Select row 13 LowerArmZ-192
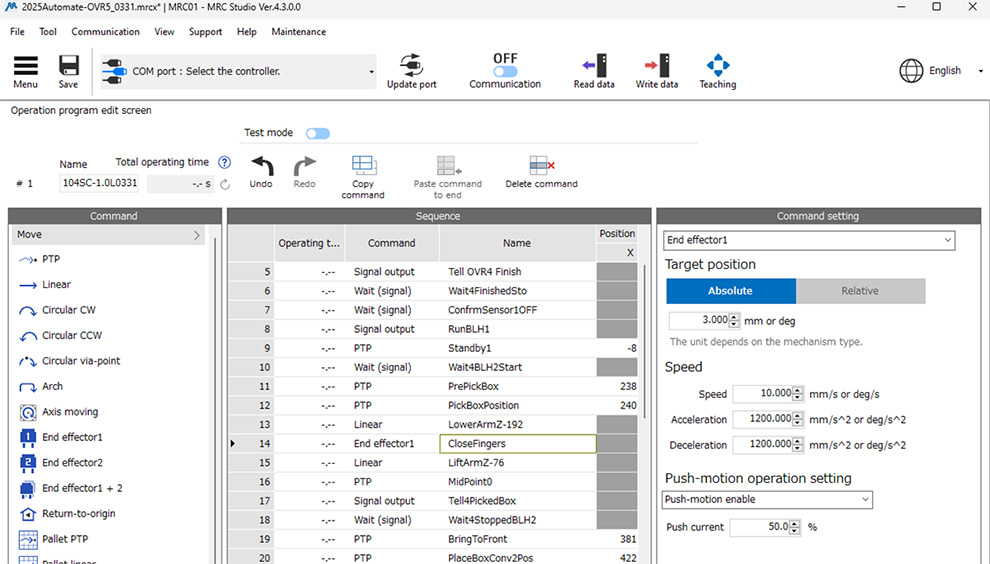This screenshot has height=564, width=990. point(432,424)
